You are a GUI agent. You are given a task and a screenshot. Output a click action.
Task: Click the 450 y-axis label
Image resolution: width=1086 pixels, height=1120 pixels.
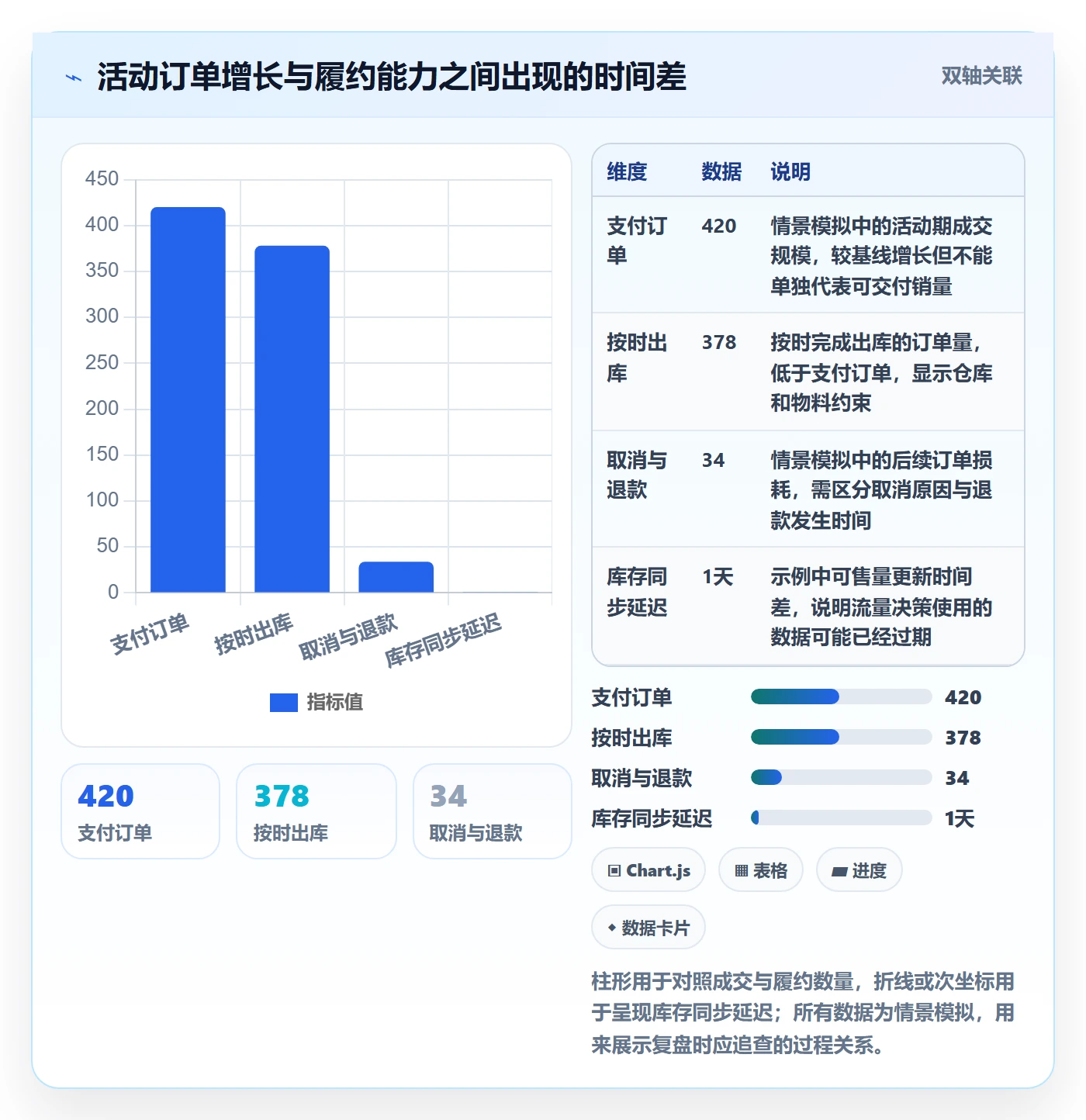click(x=102, y=179)
